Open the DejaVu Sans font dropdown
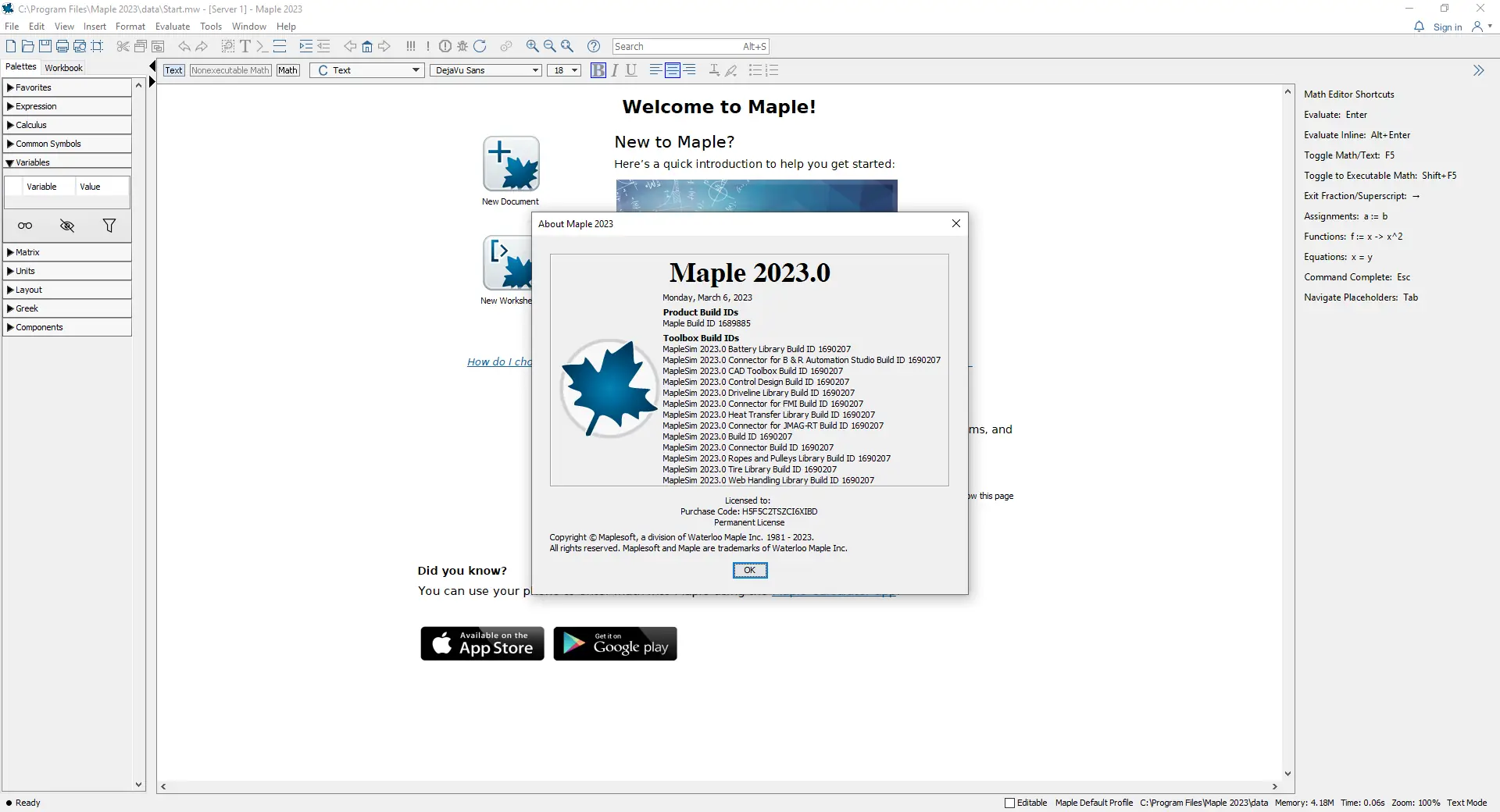 (486, 70)
